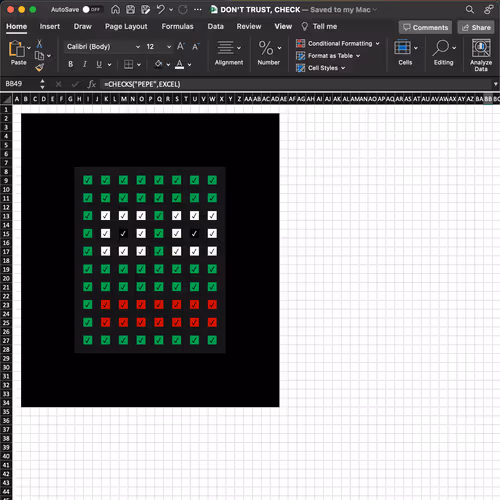Toggle the AutoSave switch

click(90, 10)
